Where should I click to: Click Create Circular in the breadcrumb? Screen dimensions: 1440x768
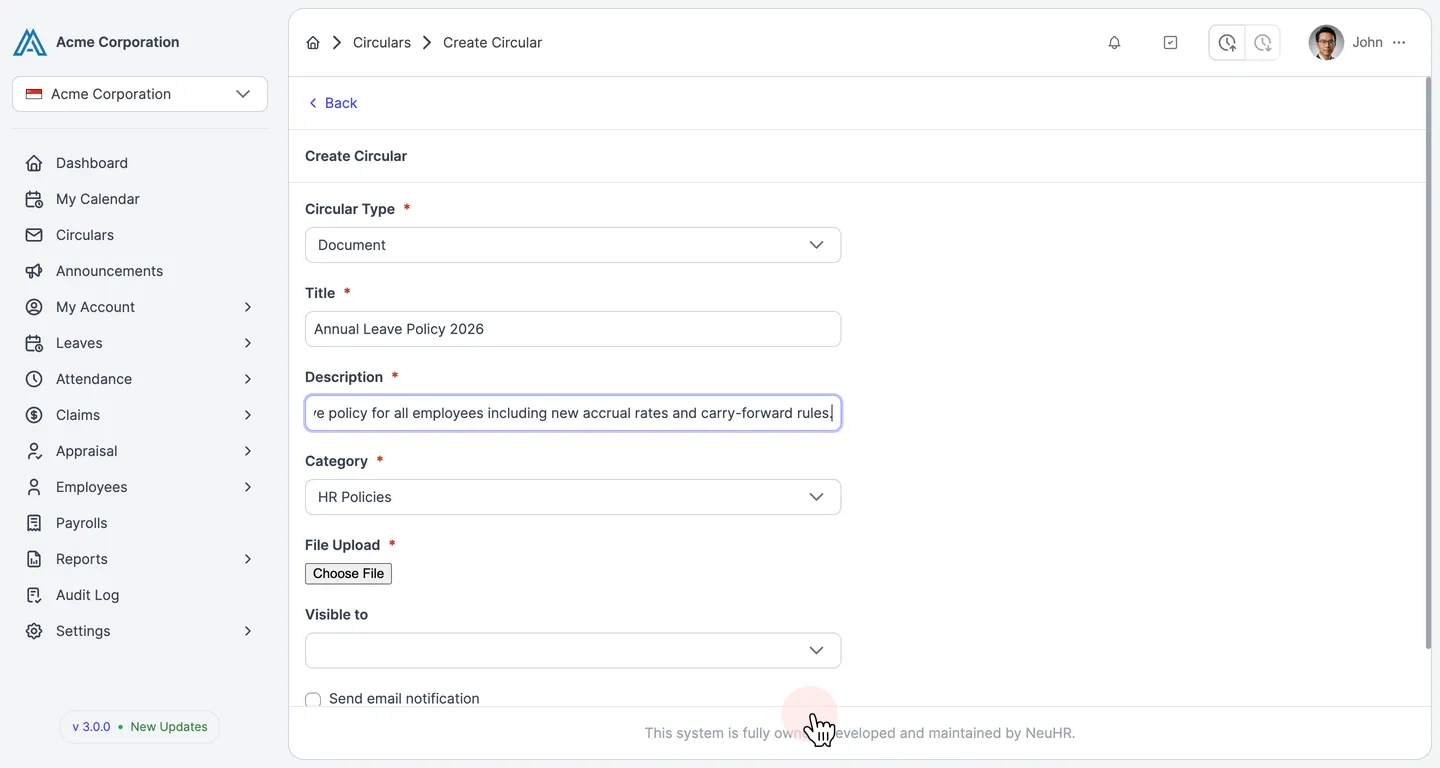tap(492, 42)
